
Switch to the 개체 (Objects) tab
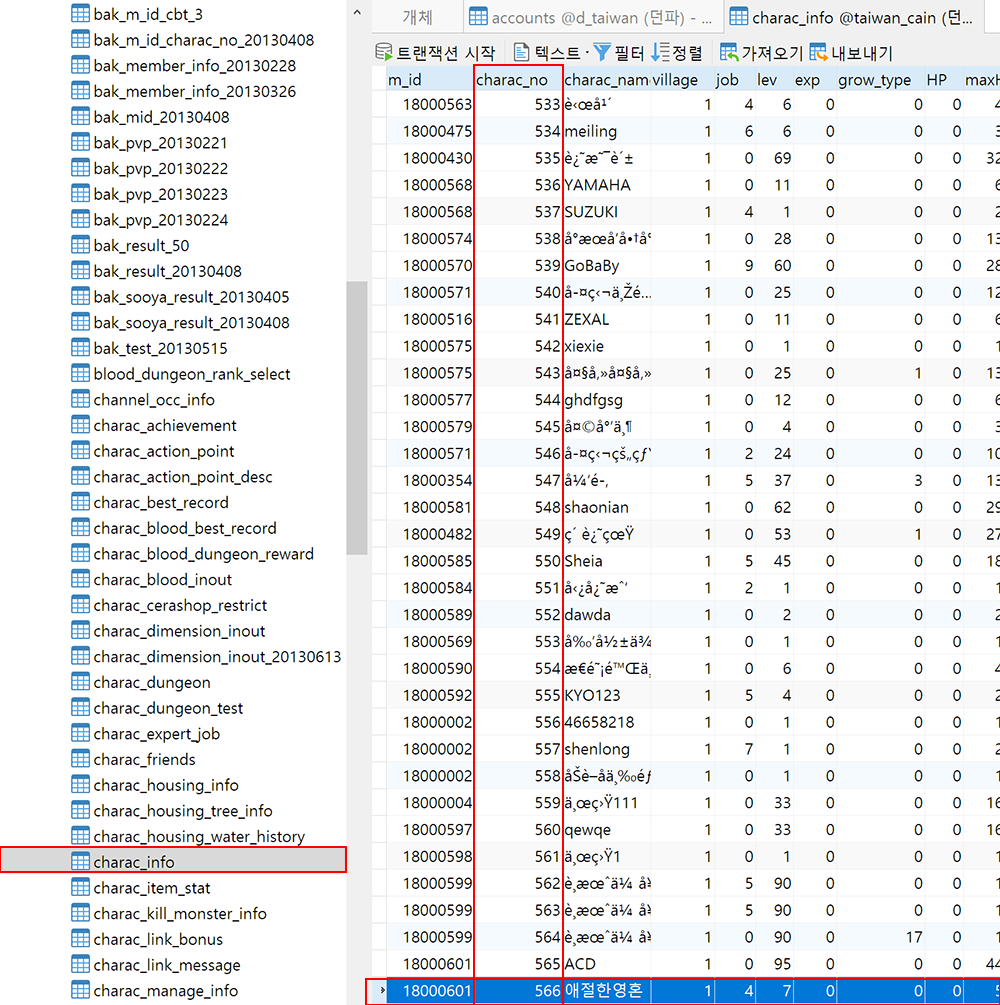pyautogui.click(x=417, y=17)
